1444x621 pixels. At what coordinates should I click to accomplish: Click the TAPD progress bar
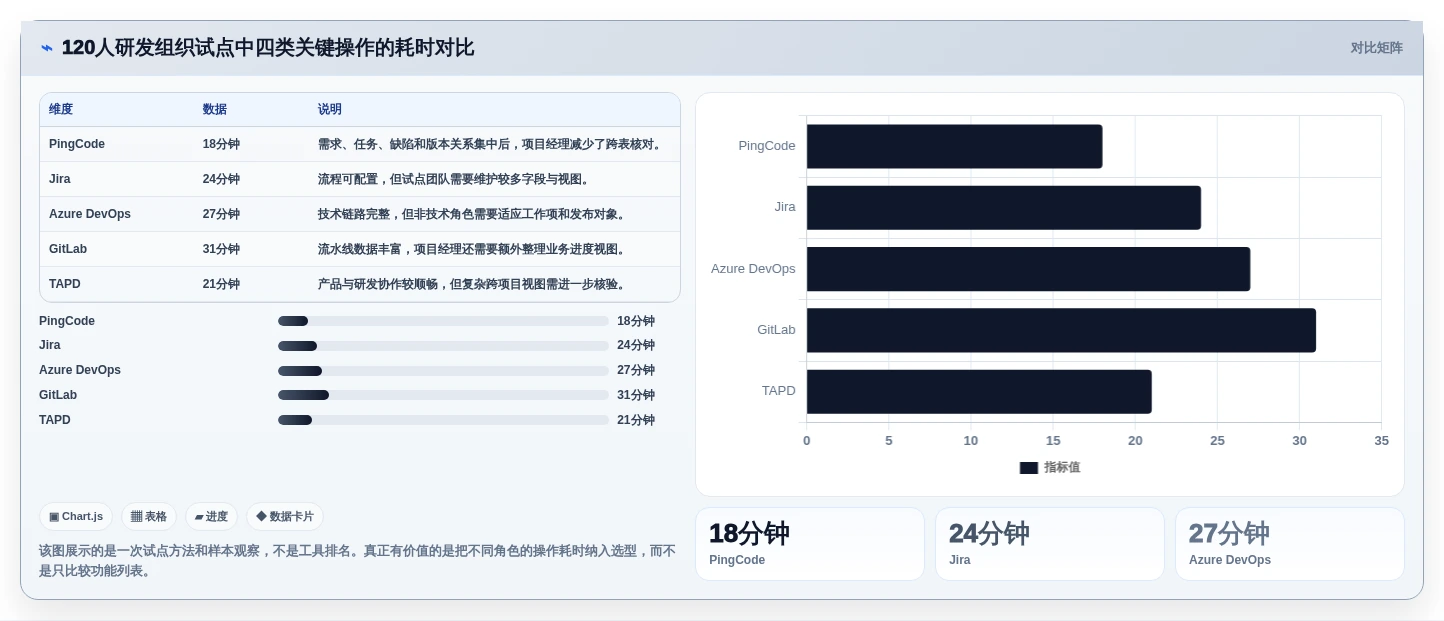click(x=443, y=420)
